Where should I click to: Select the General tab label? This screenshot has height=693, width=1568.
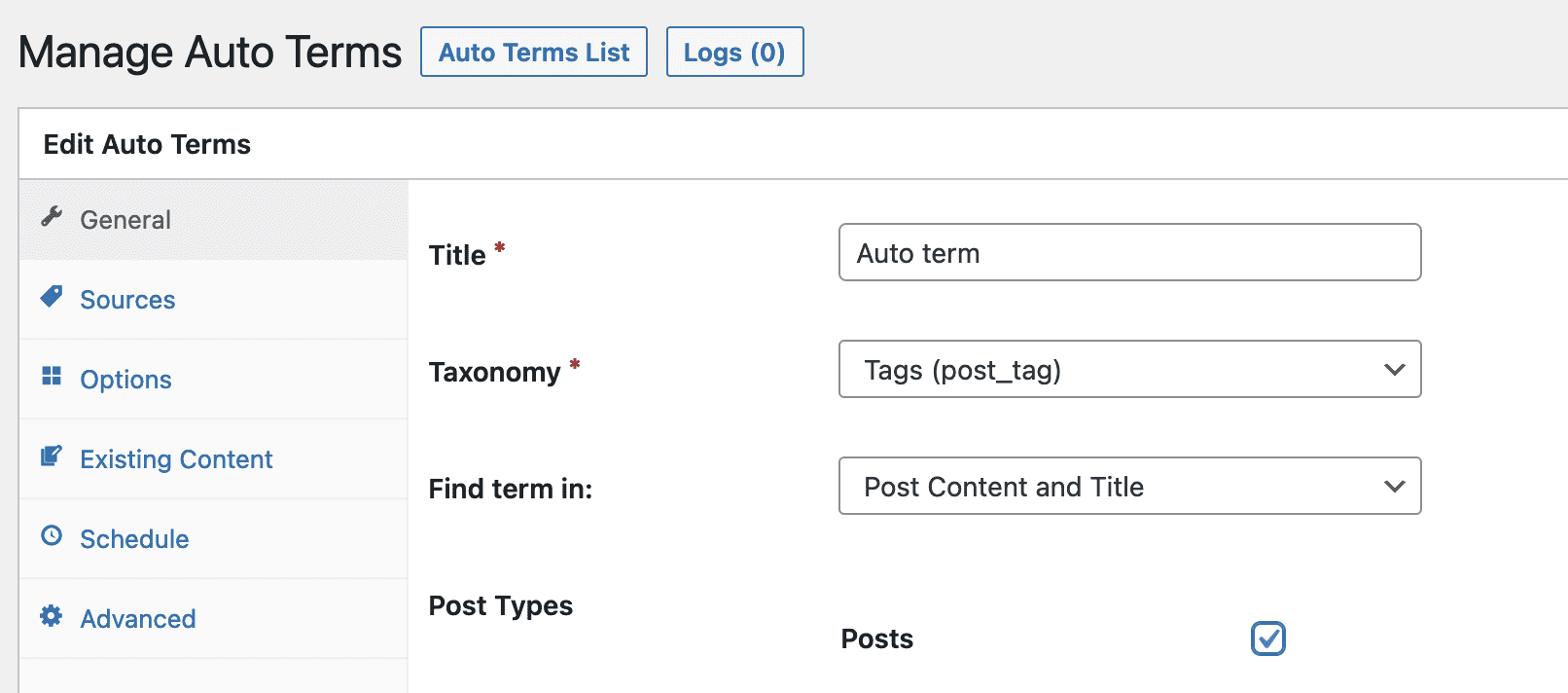click(x=125, y=220)
